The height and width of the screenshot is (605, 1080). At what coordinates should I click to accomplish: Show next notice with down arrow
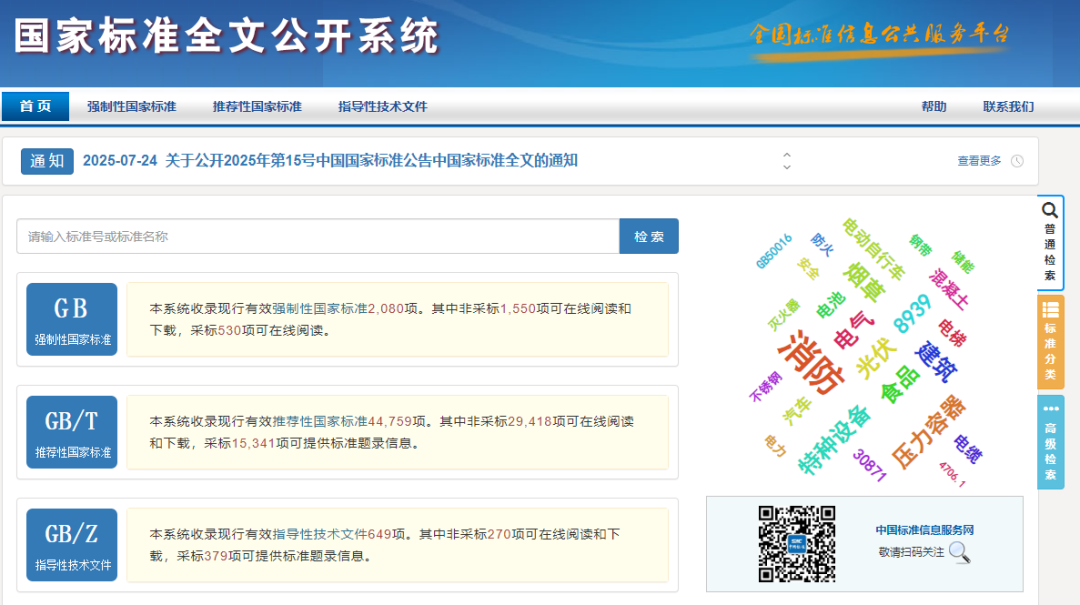787,167
